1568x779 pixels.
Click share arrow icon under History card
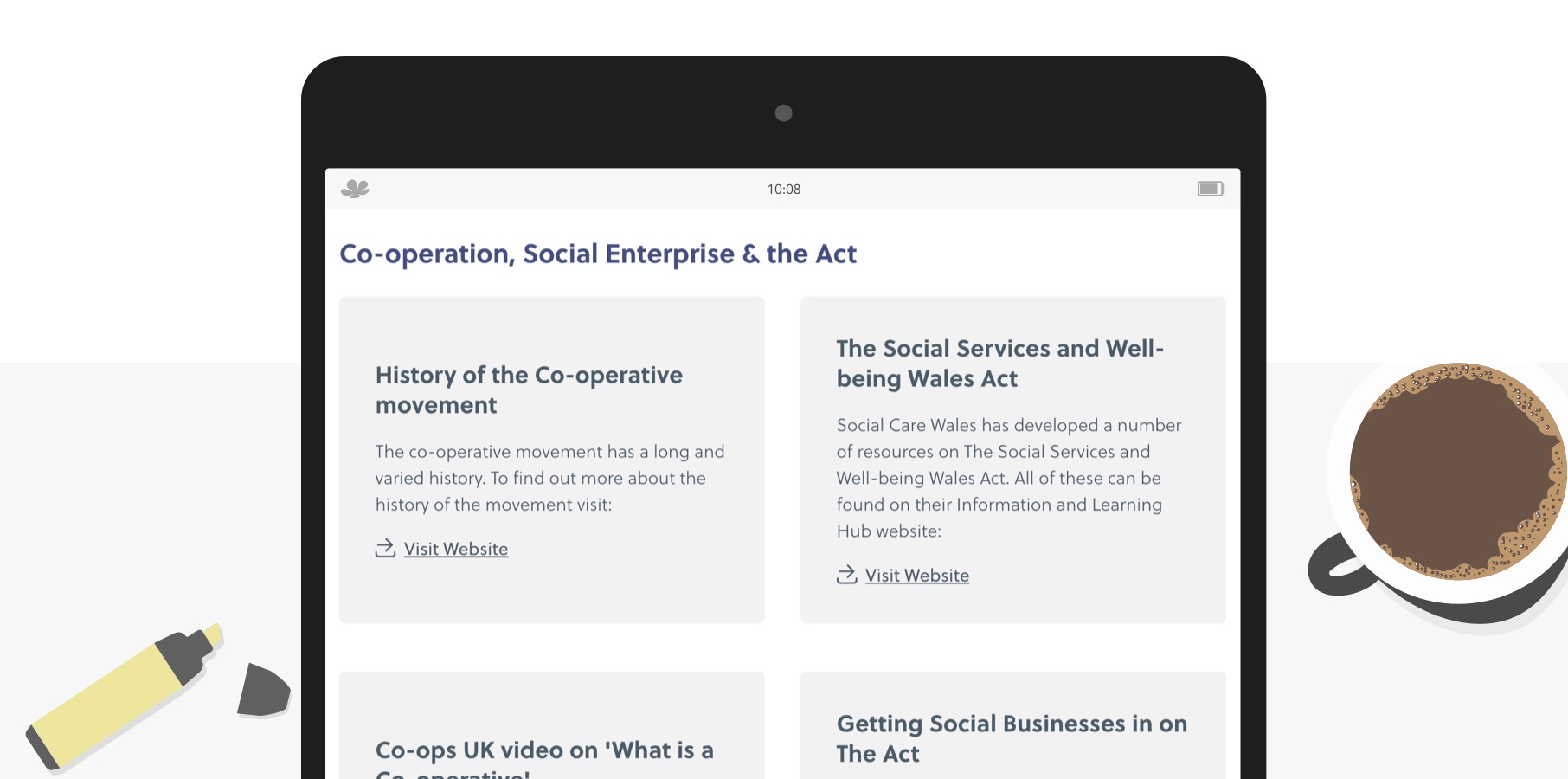385,549
